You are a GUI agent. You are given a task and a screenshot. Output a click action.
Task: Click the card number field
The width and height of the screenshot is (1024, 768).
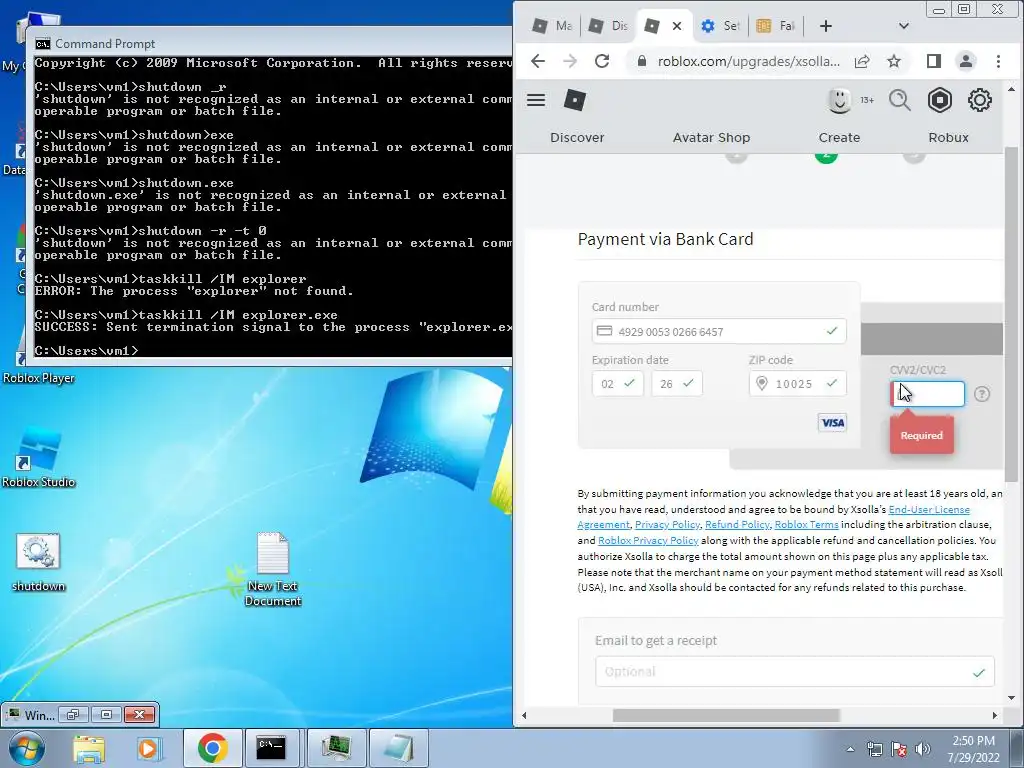tap(719, 331)
